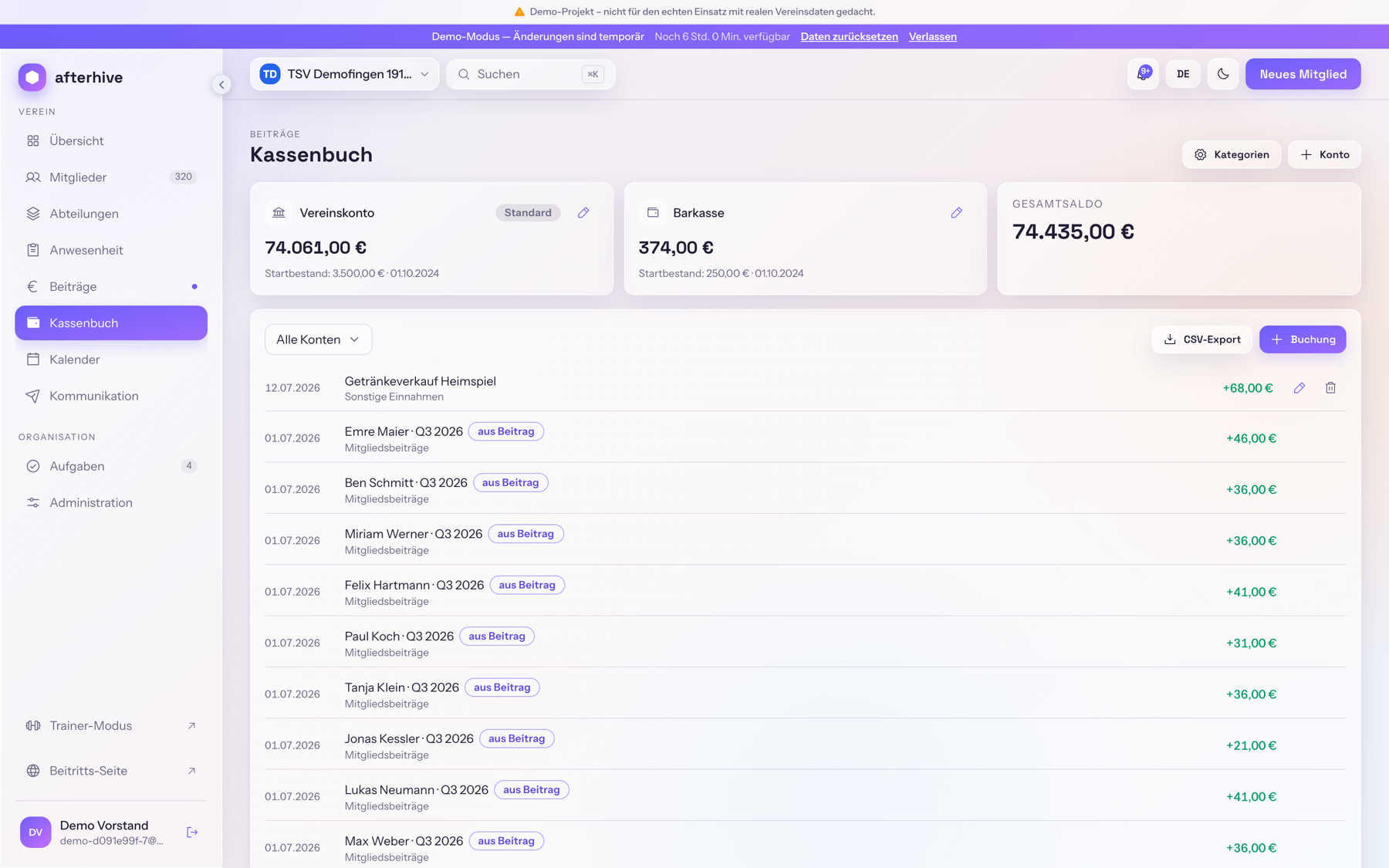Viewport: 1389px width, 868px height.
Task: Click aus Beitrag tag on Max Weber
Action: (x=505, y=841)
